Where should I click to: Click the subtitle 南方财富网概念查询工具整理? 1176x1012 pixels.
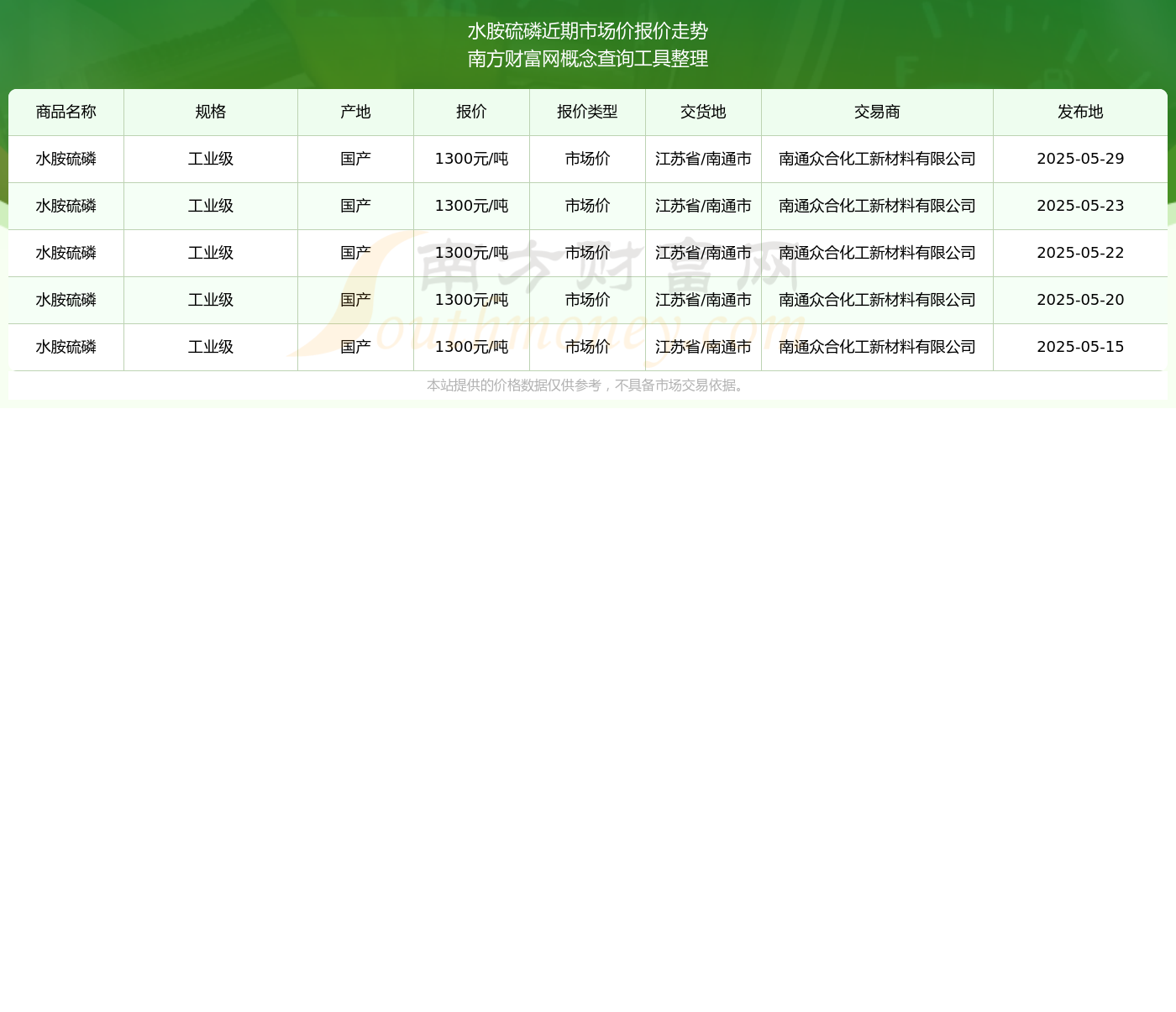pos(588,59)
